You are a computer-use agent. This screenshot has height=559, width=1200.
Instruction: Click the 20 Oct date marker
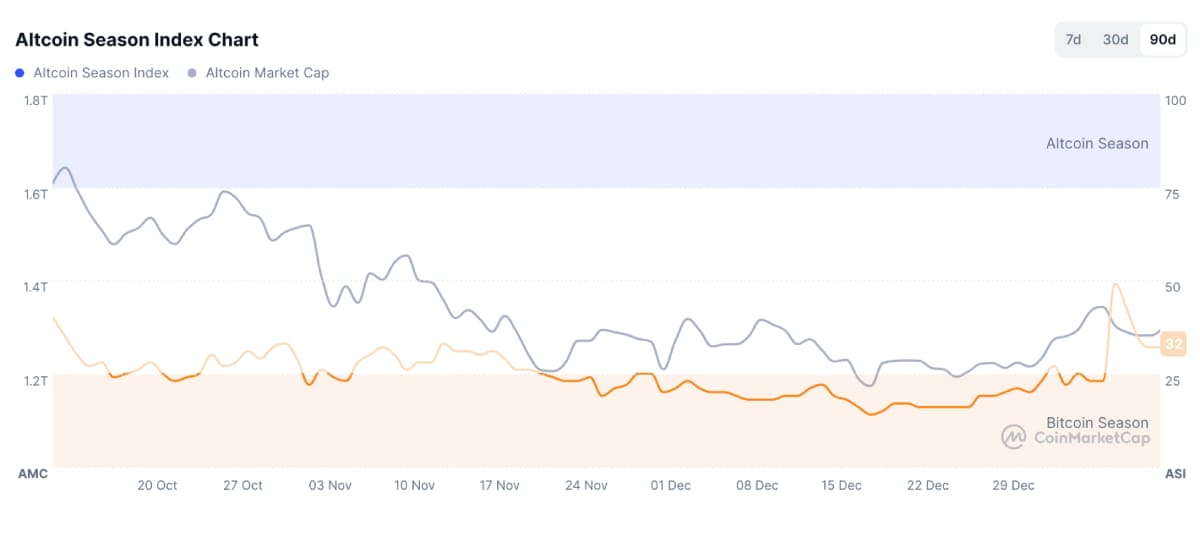(157, 485)
